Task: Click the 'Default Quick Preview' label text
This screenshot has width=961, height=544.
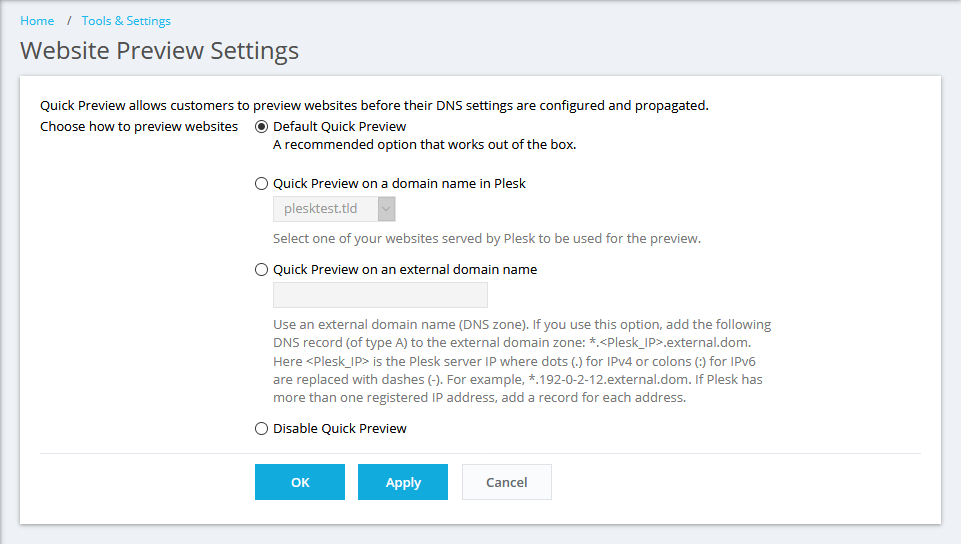Action: [x=340, y=127]
